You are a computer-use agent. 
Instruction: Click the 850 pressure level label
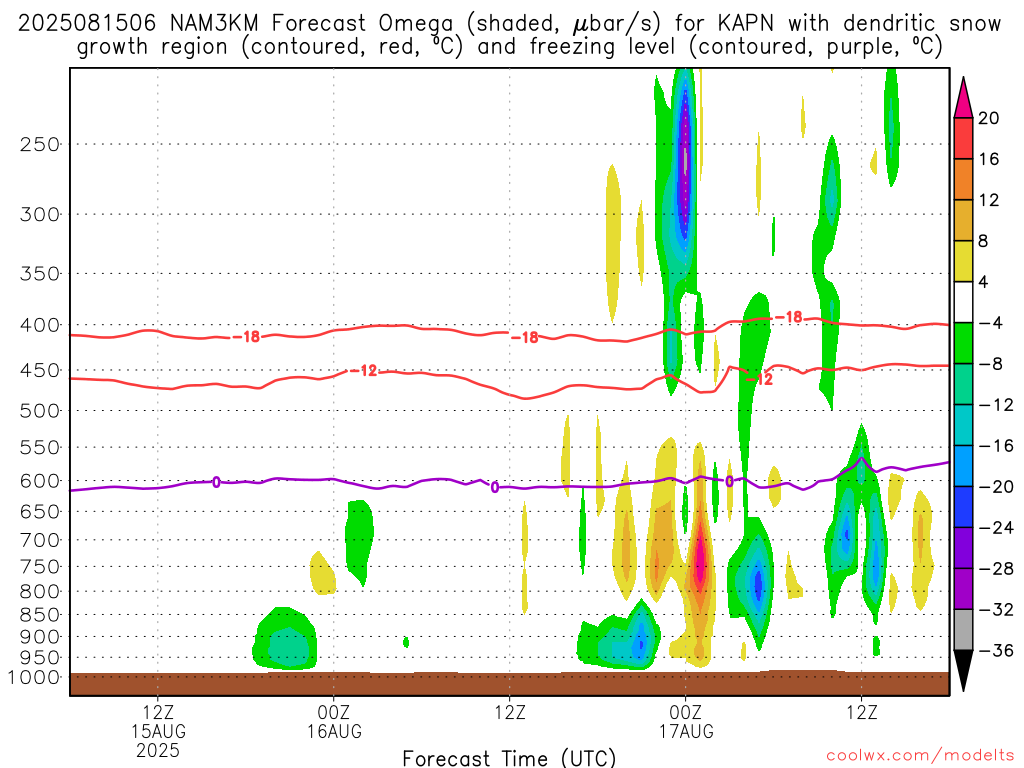tap(40, 615)
